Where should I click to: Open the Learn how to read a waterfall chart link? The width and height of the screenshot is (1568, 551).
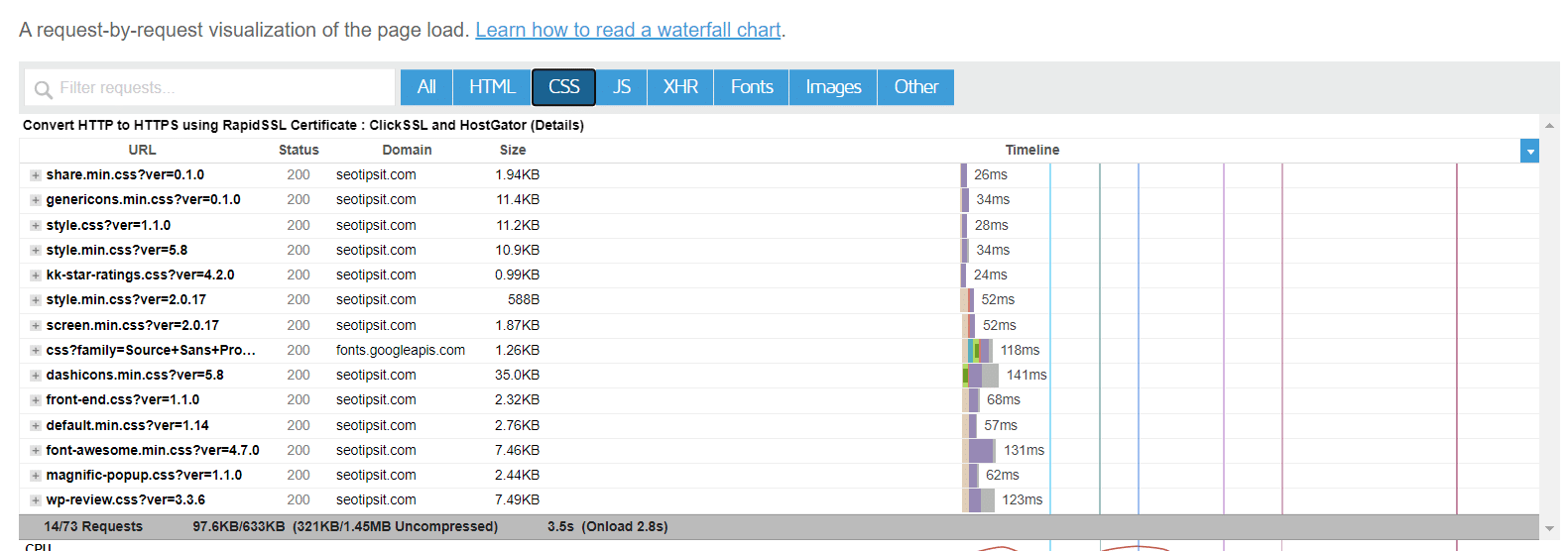click(628, 30)
